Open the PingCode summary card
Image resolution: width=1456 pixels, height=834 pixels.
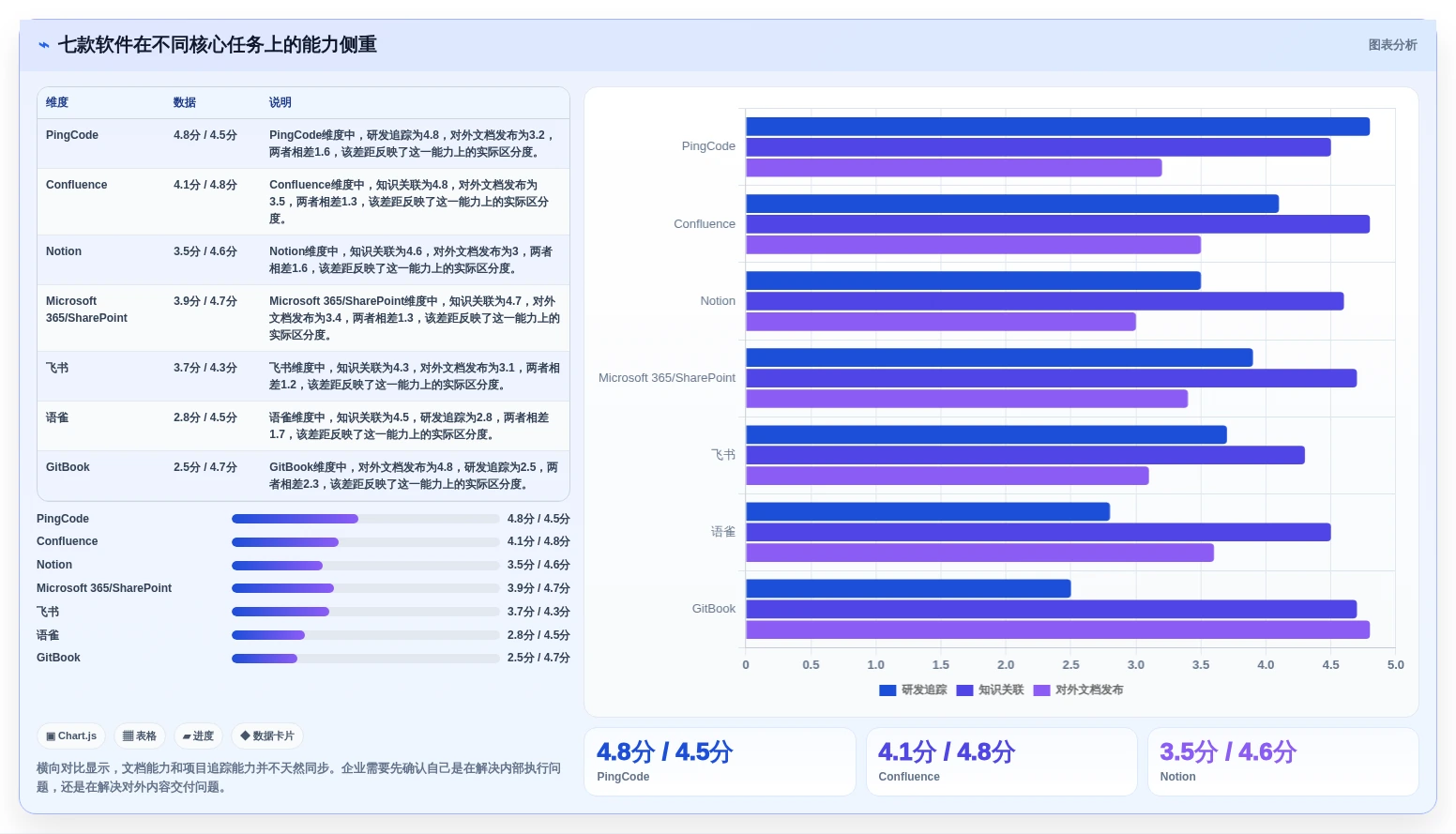(x=720, y=762)
